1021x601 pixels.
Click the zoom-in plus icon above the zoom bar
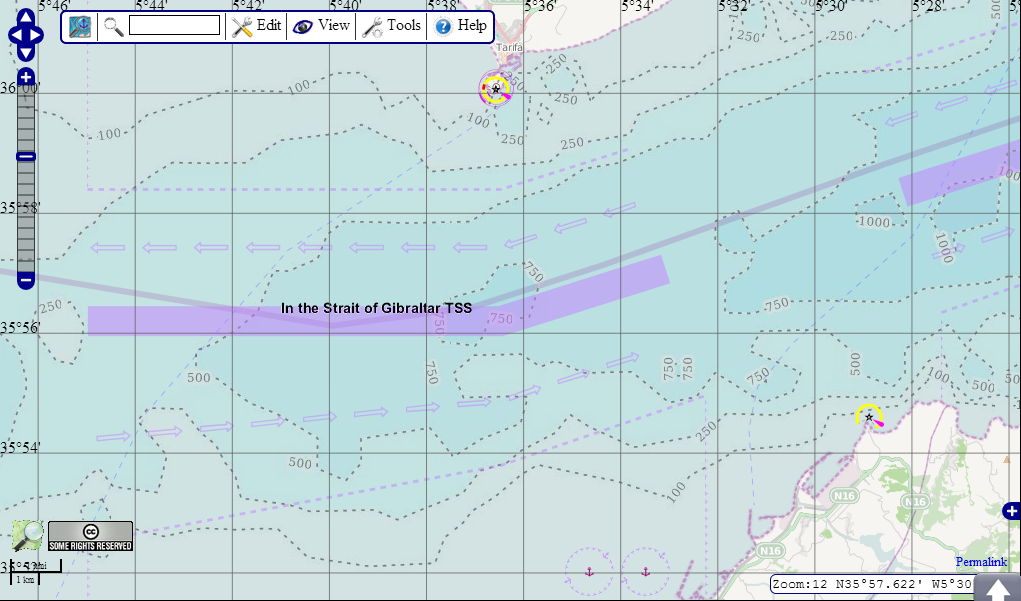click(x=24, y=76)
